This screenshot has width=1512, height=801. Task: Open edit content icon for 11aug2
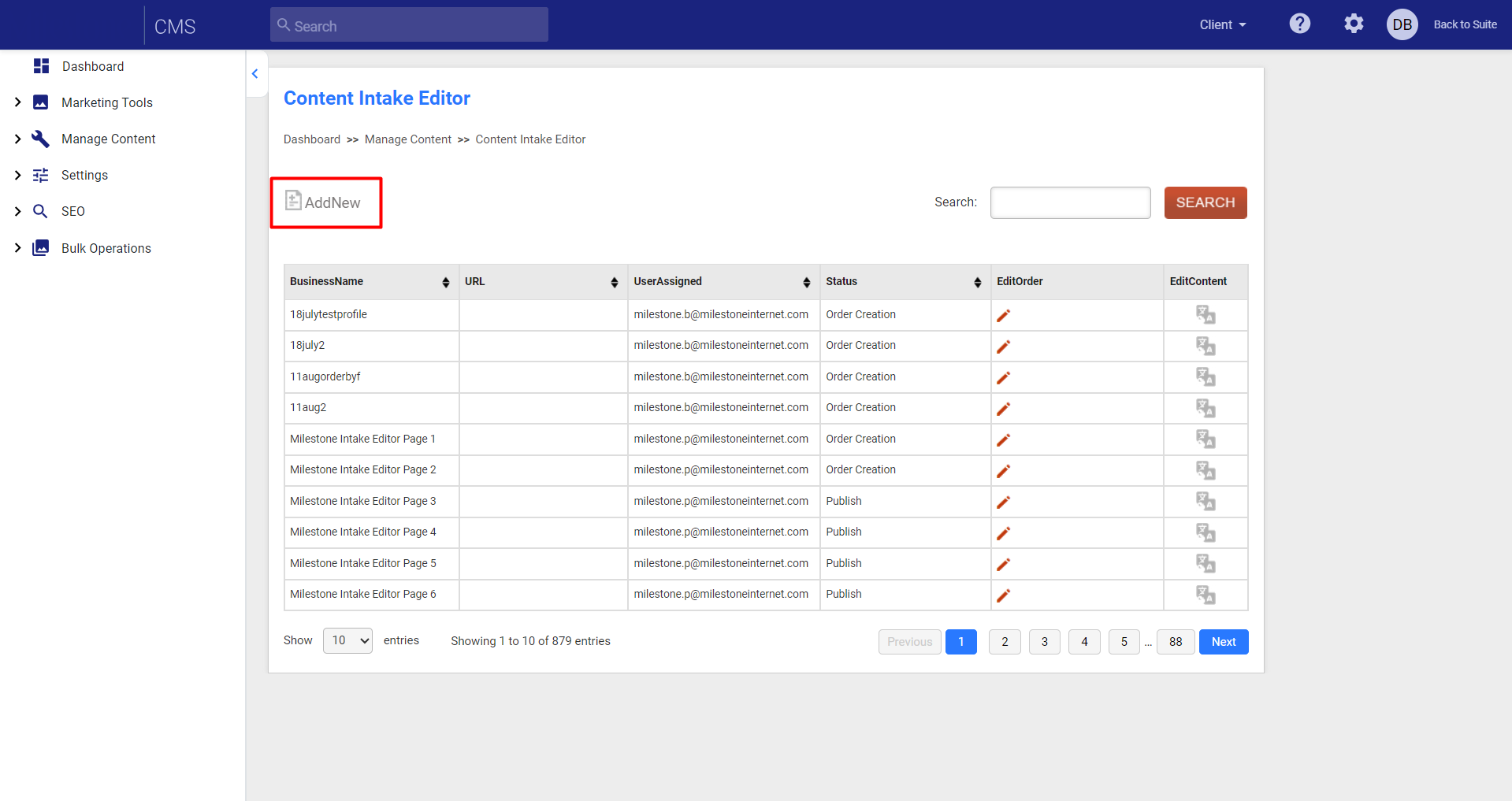pyautogui.click(x=1206, y=408)
